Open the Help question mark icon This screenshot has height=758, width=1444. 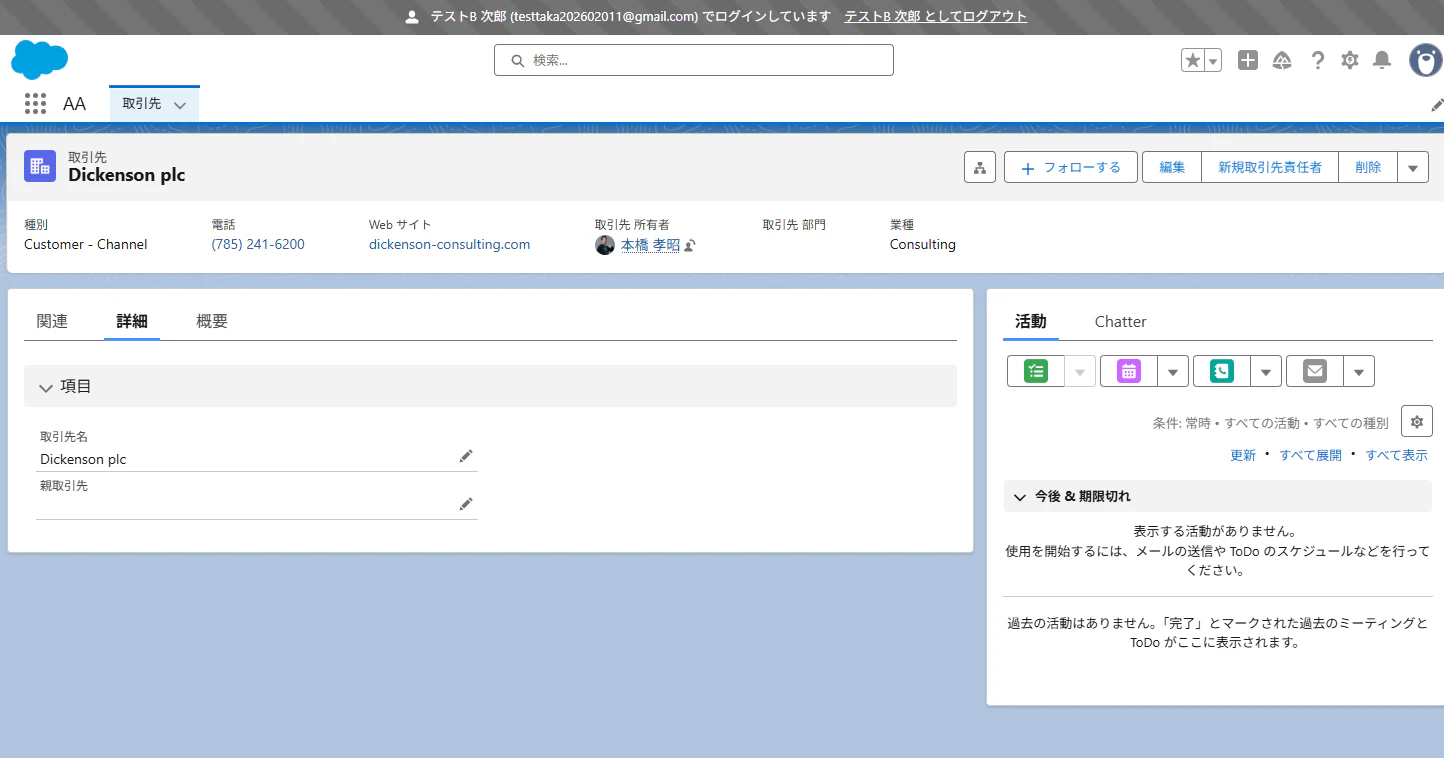[1318, 60]
